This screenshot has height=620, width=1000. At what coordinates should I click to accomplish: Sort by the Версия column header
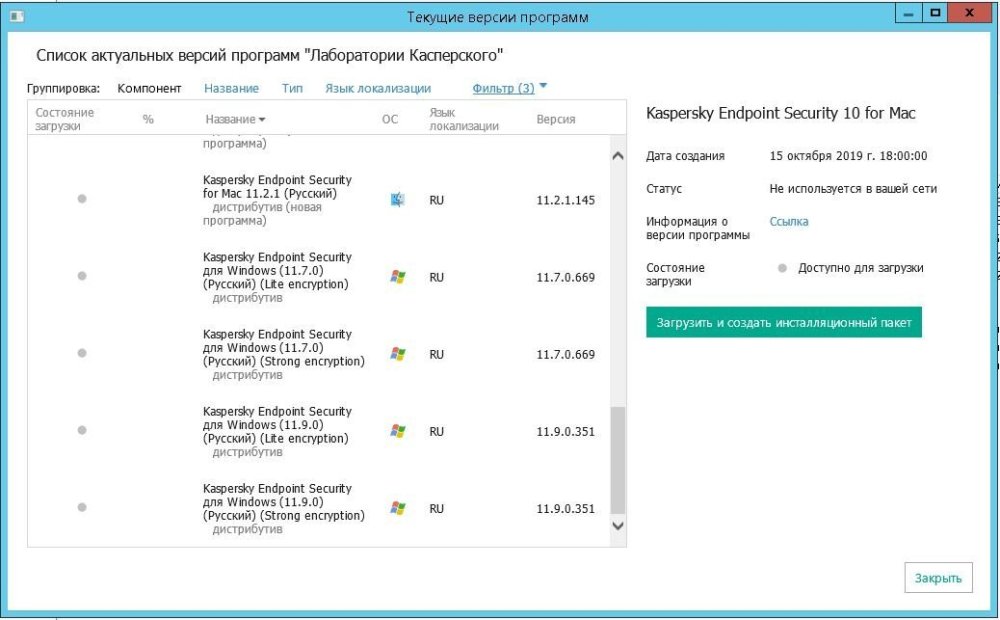coord(556,119)
